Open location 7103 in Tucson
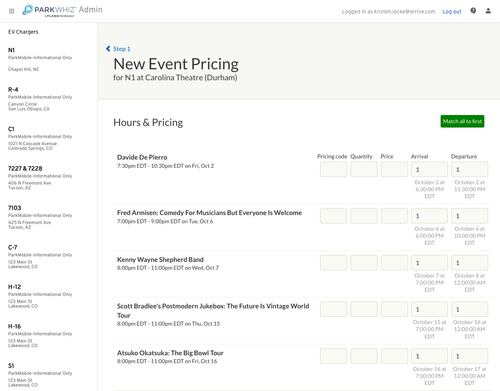The height and width of the screenshot is (391, 500). coord(40,217)
